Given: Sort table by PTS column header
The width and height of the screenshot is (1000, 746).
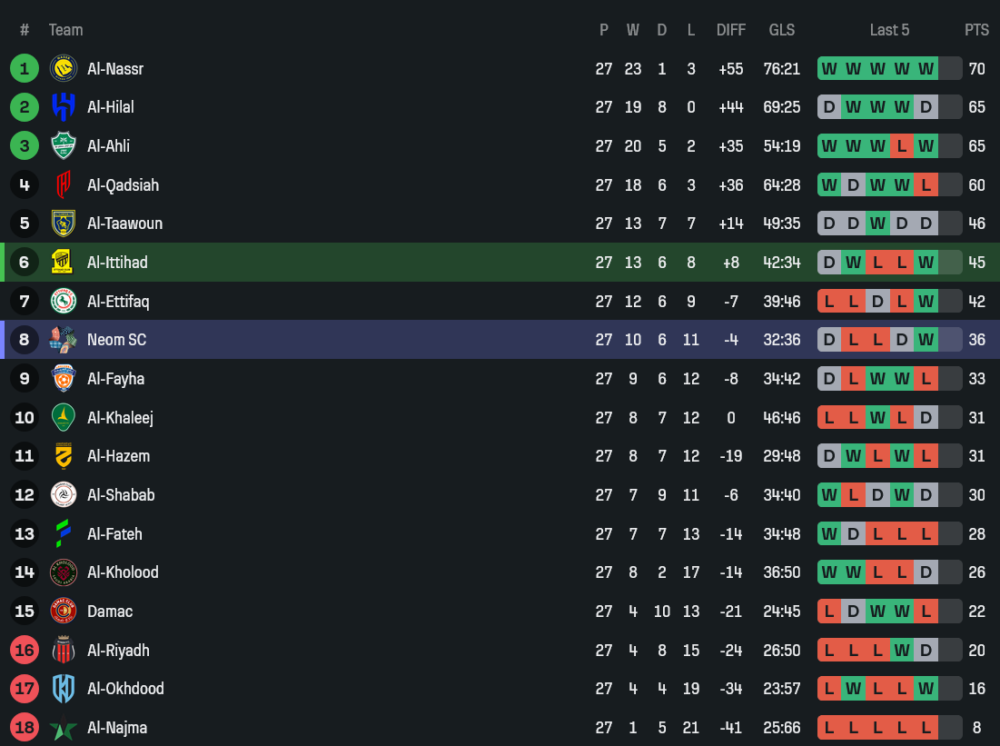Looking at the screenshot, I should (976, 30).
